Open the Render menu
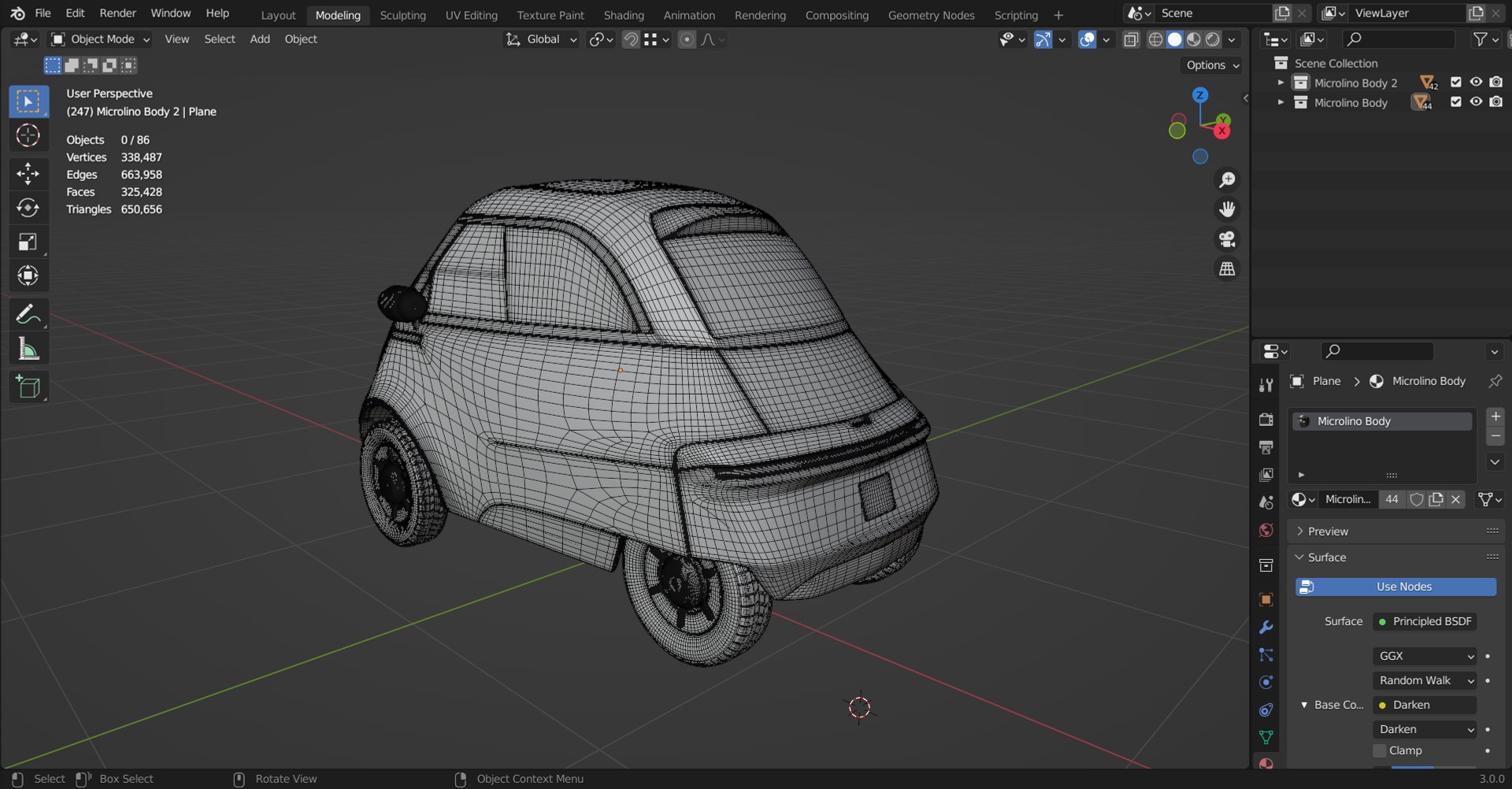The height and width of the screenshot is (789, 1512). coord(117,13)
